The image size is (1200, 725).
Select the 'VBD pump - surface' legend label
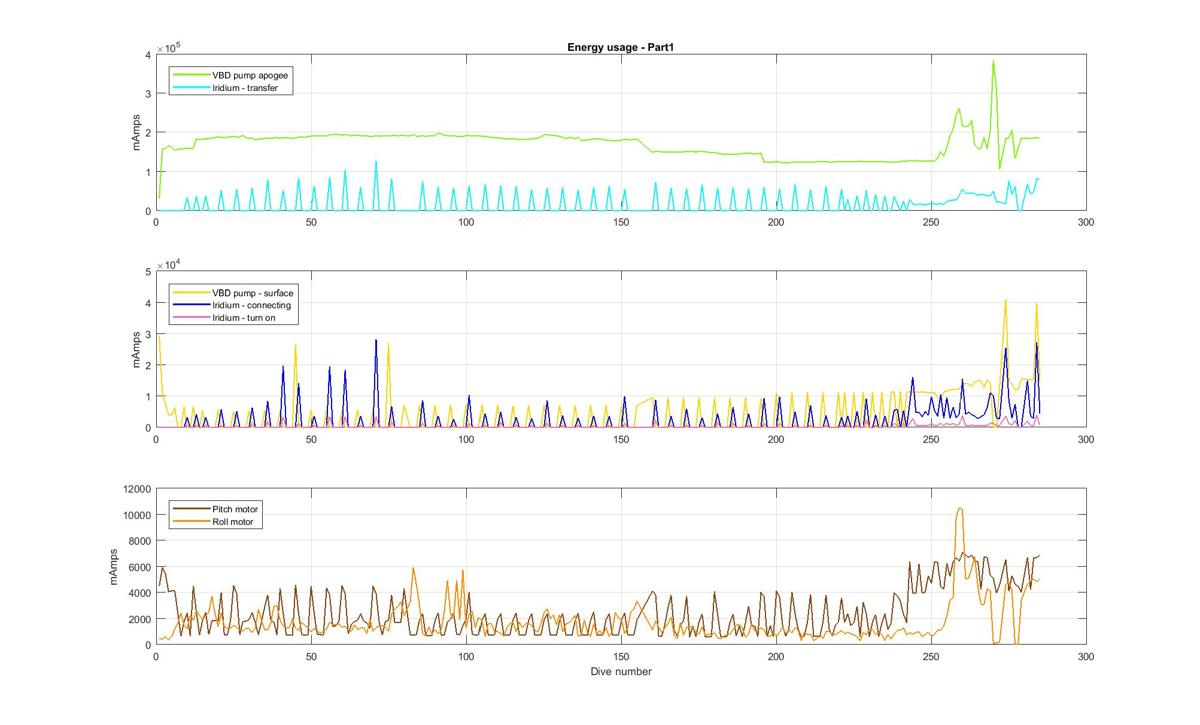(254, 292)
